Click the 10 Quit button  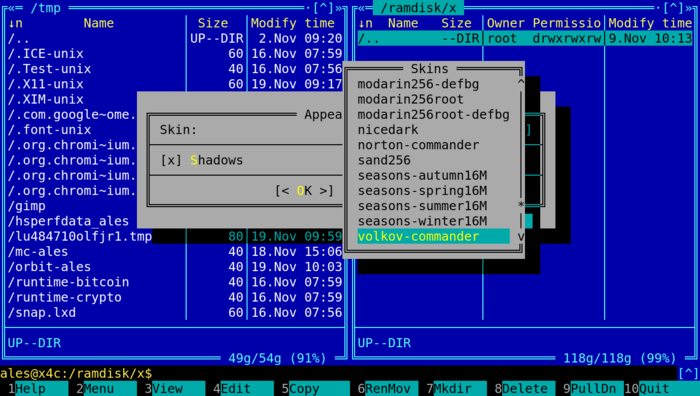(662, 389)
